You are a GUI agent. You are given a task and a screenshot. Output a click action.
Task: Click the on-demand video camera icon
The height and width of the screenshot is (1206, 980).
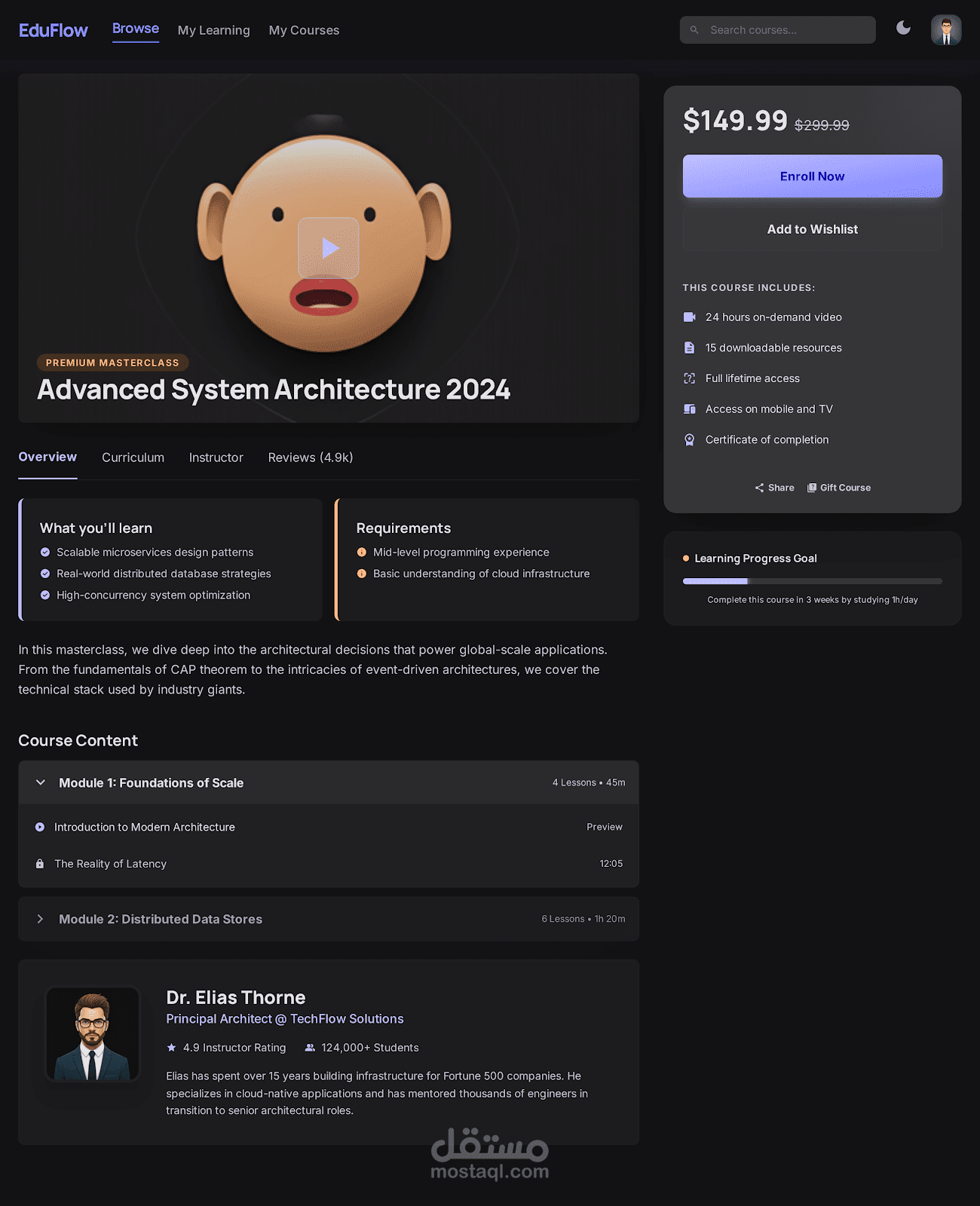click(689, 317)
